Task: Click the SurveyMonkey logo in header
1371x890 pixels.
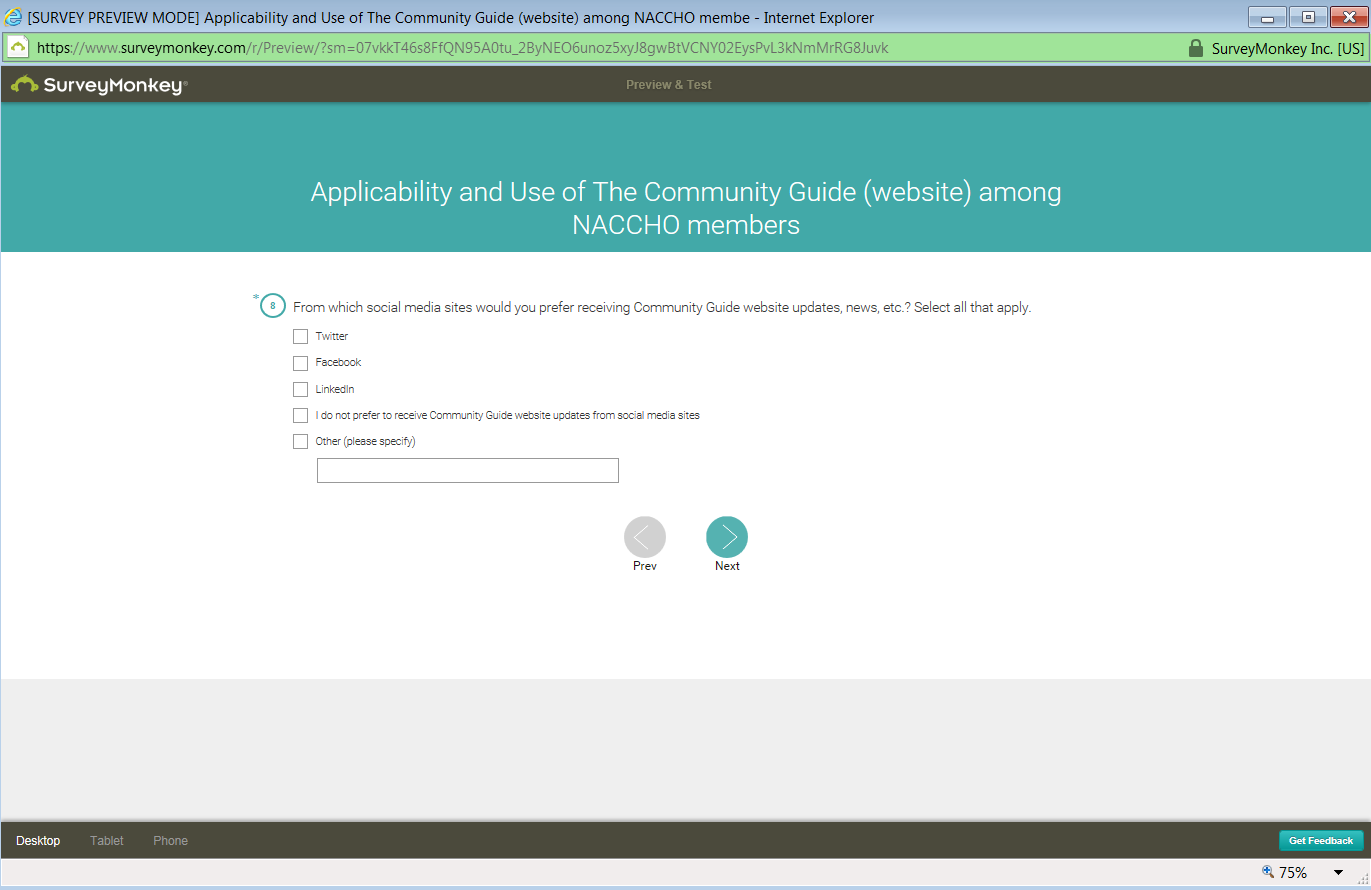Action: (99, 85)
